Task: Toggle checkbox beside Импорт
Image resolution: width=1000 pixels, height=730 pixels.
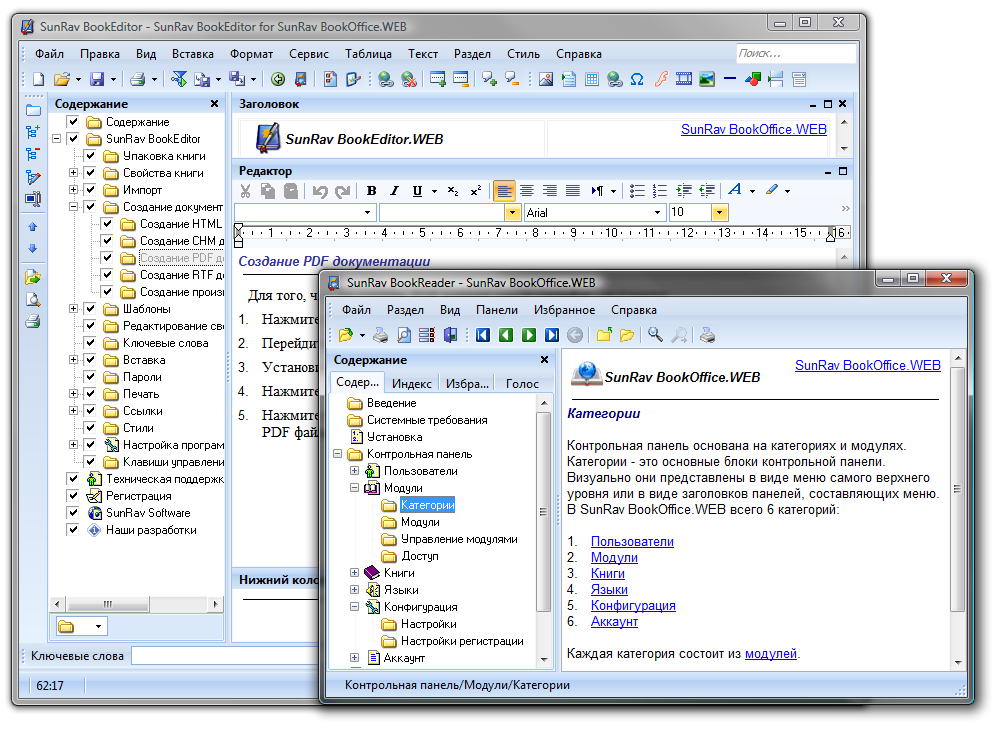Action: [90, 189]
